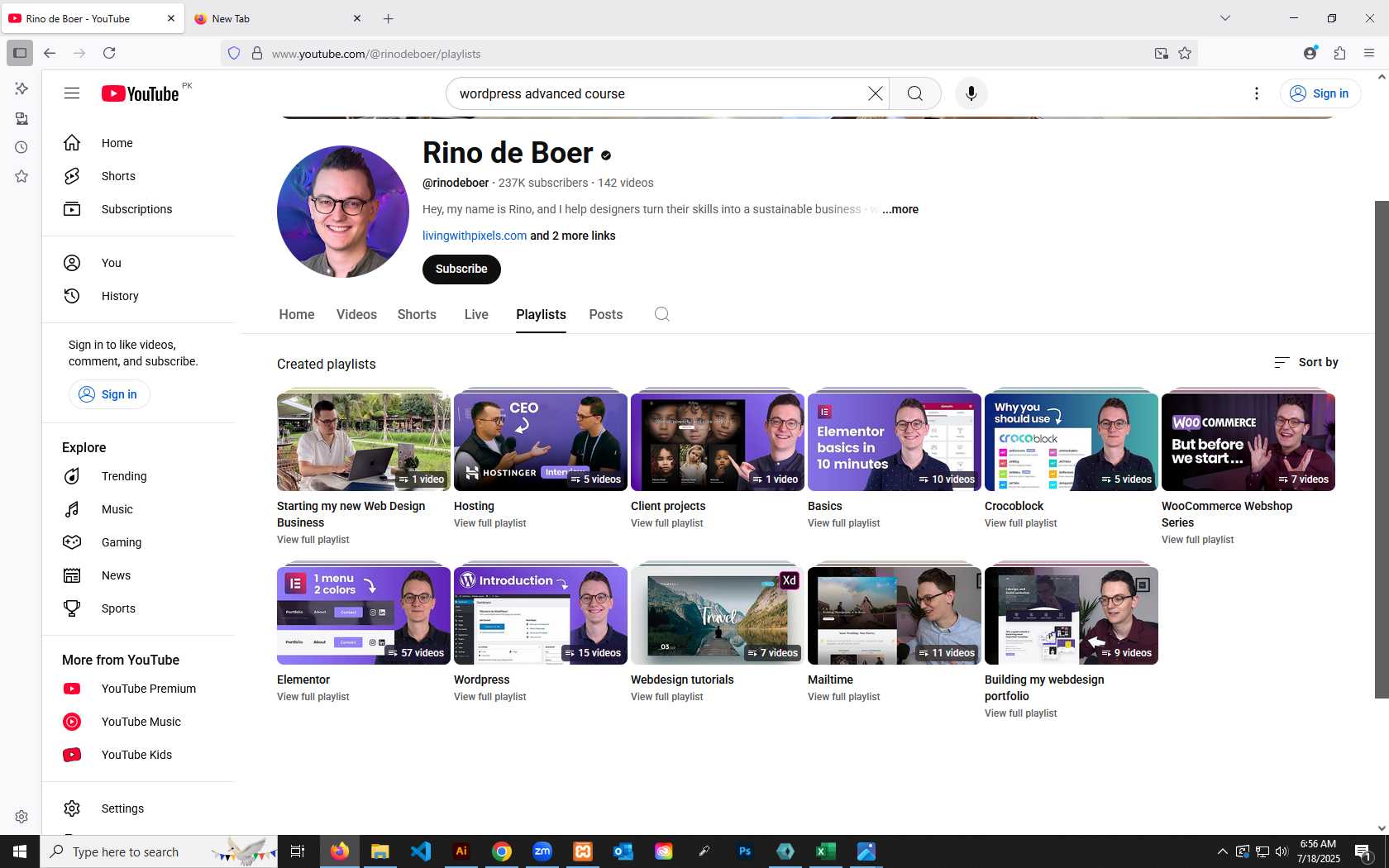Open the YouTube hamburger guide menu
This screenshot has height=868, width=1389.
[72, 93]
